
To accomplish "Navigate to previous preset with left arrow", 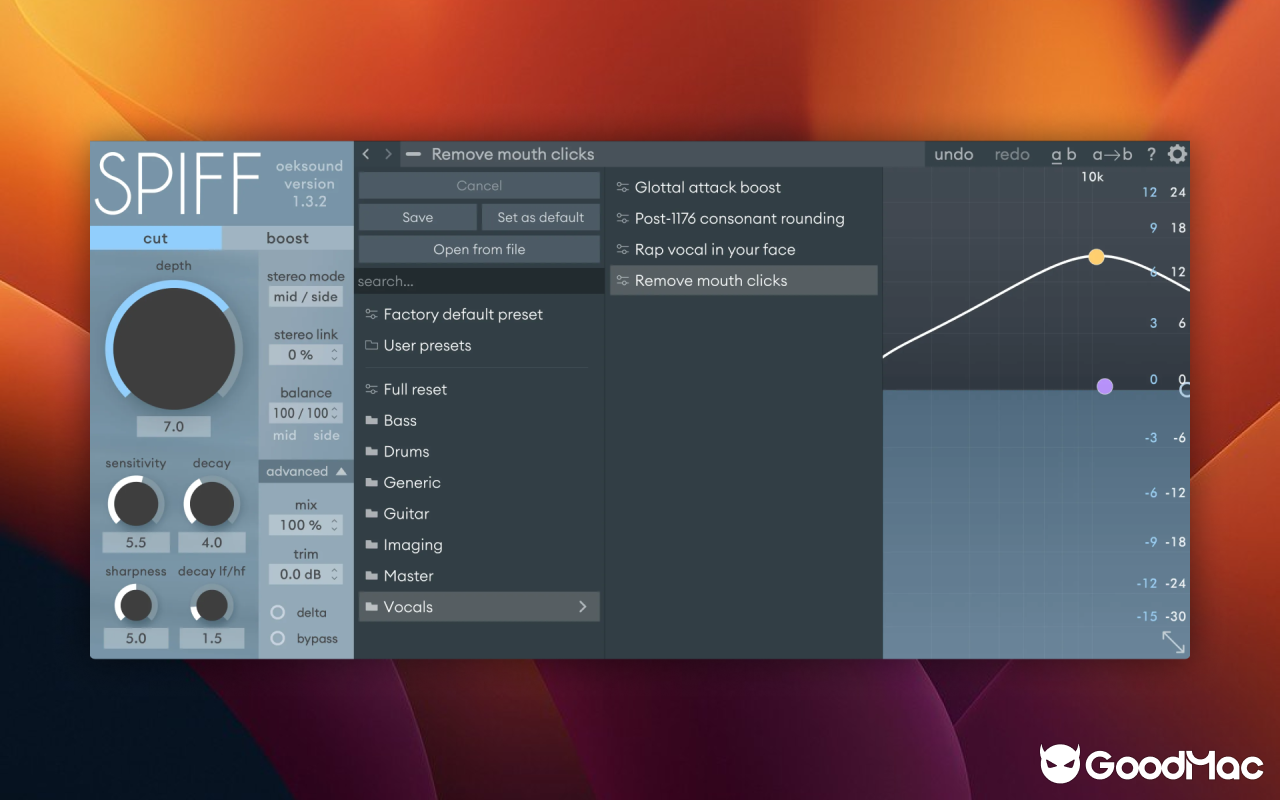I will coord(366,154).
